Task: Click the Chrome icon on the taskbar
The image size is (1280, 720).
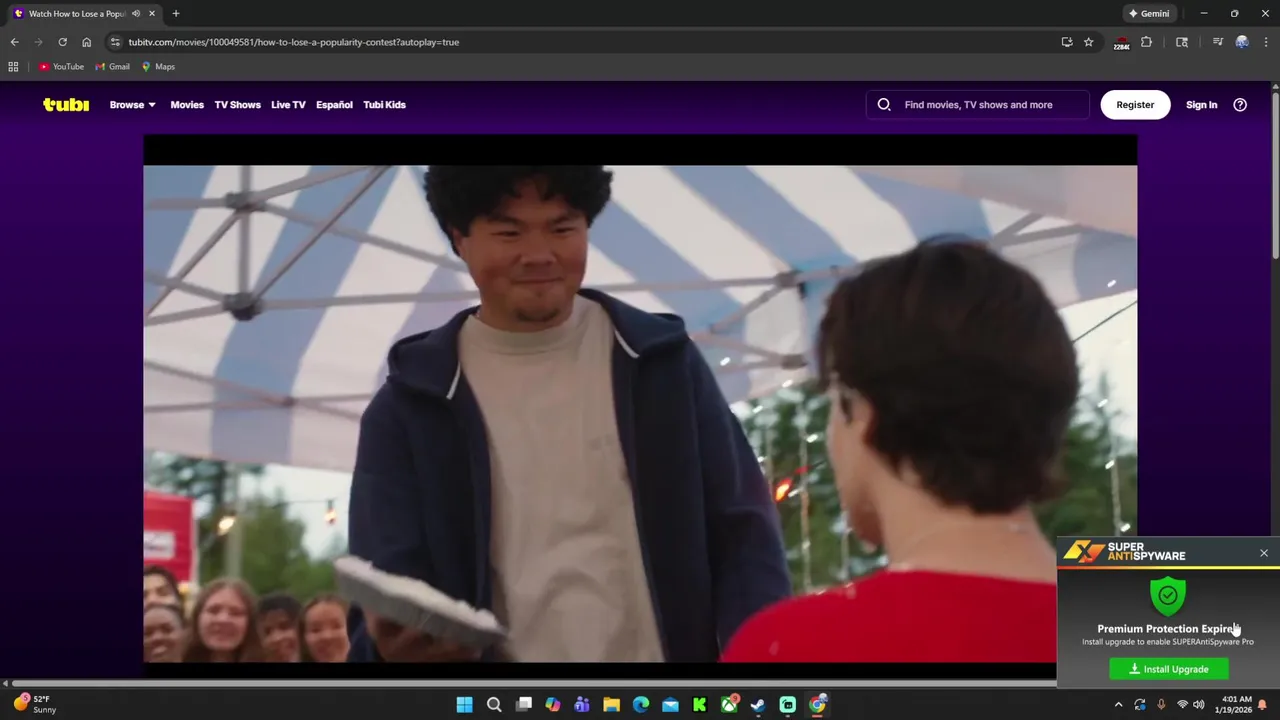Action: tap(817, 705)
